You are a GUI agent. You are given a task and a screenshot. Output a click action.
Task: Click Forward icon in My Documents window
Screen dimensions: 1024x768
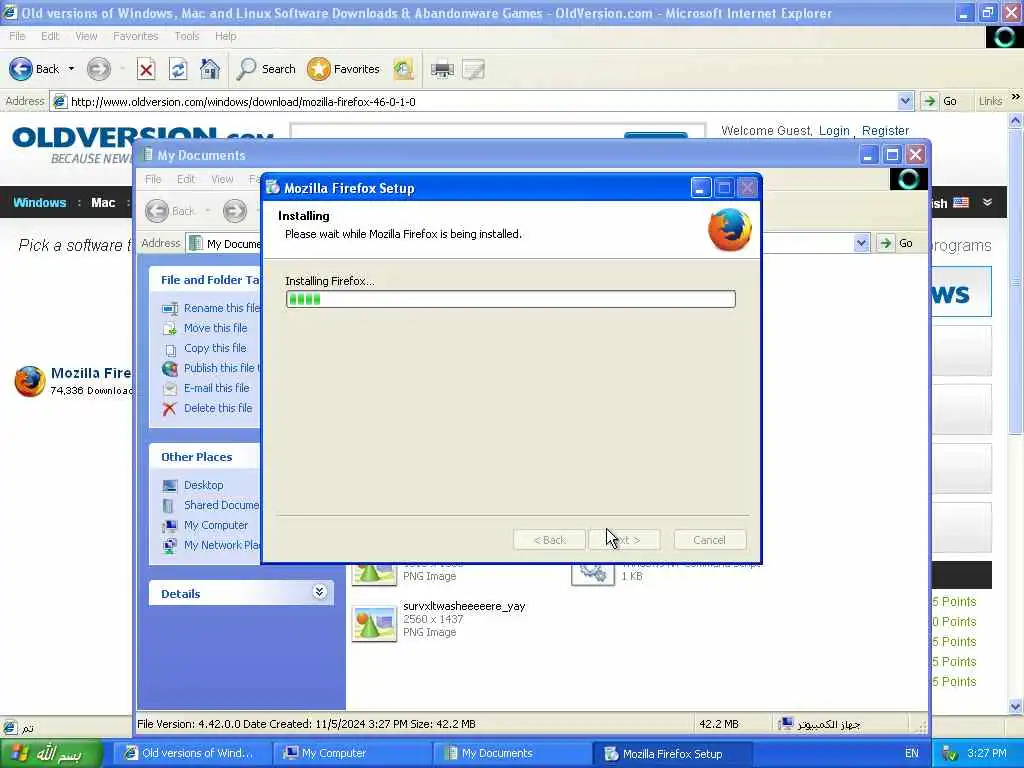point(234,211)
